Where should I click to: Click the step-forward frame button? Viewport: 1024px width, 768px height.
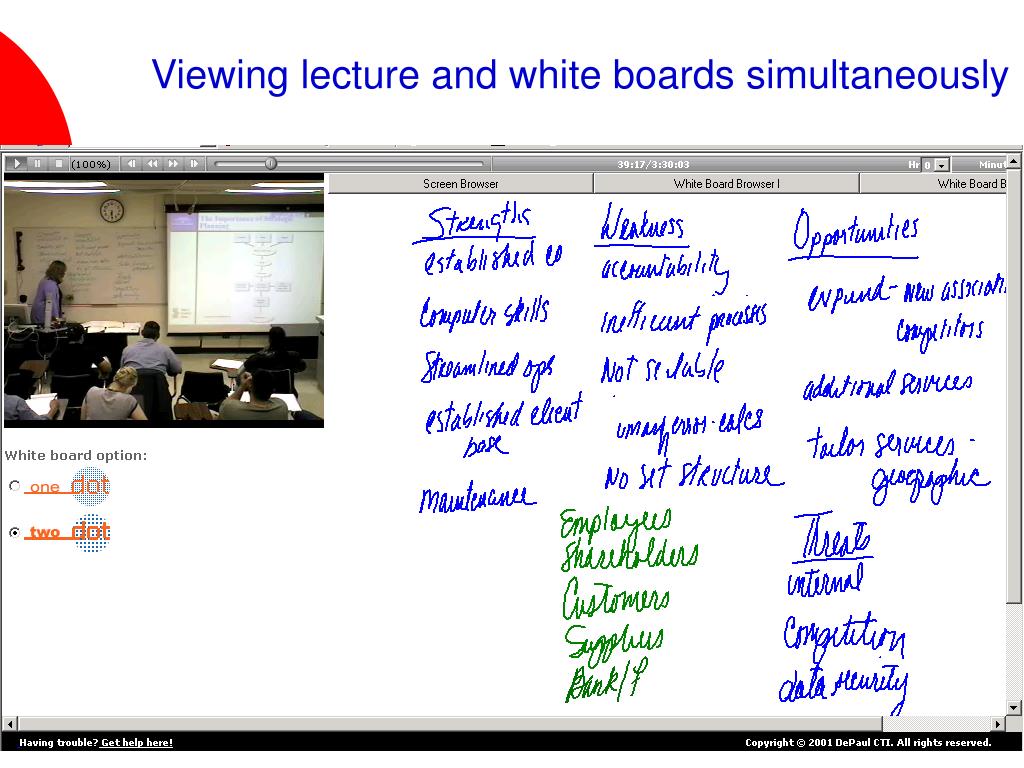(x=194, y=163)
